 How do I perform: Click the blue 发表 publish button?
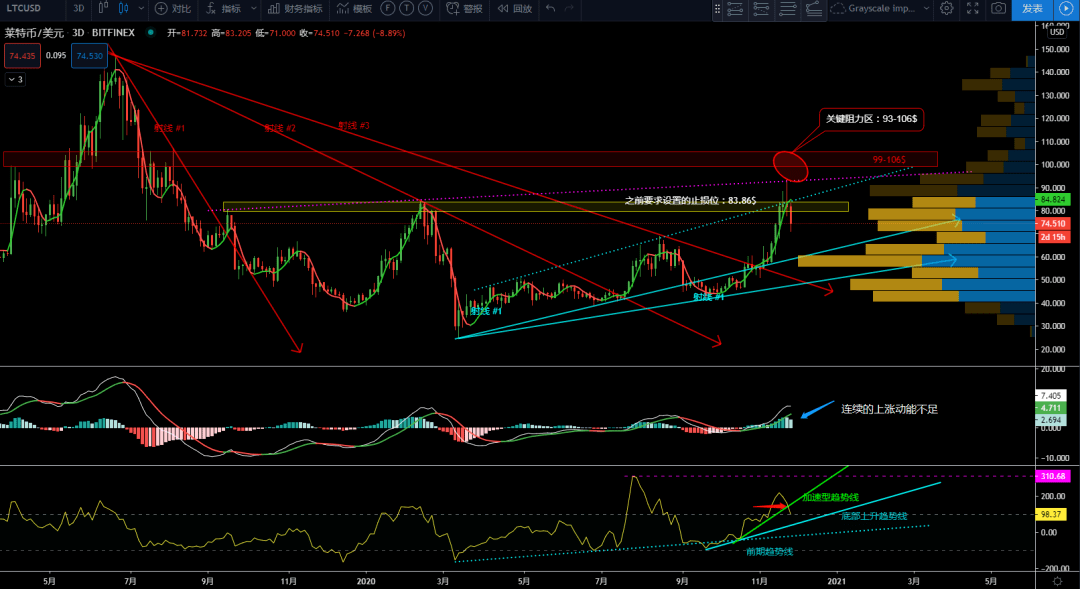pos(1032,9)
